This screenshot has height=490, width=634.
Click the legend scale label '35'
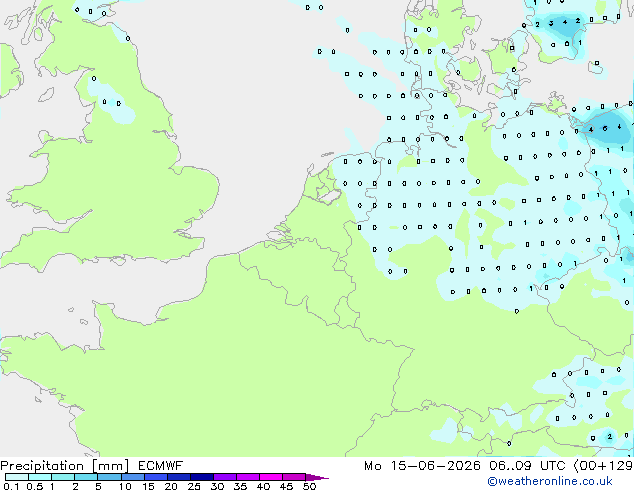[x=240, y=486]
